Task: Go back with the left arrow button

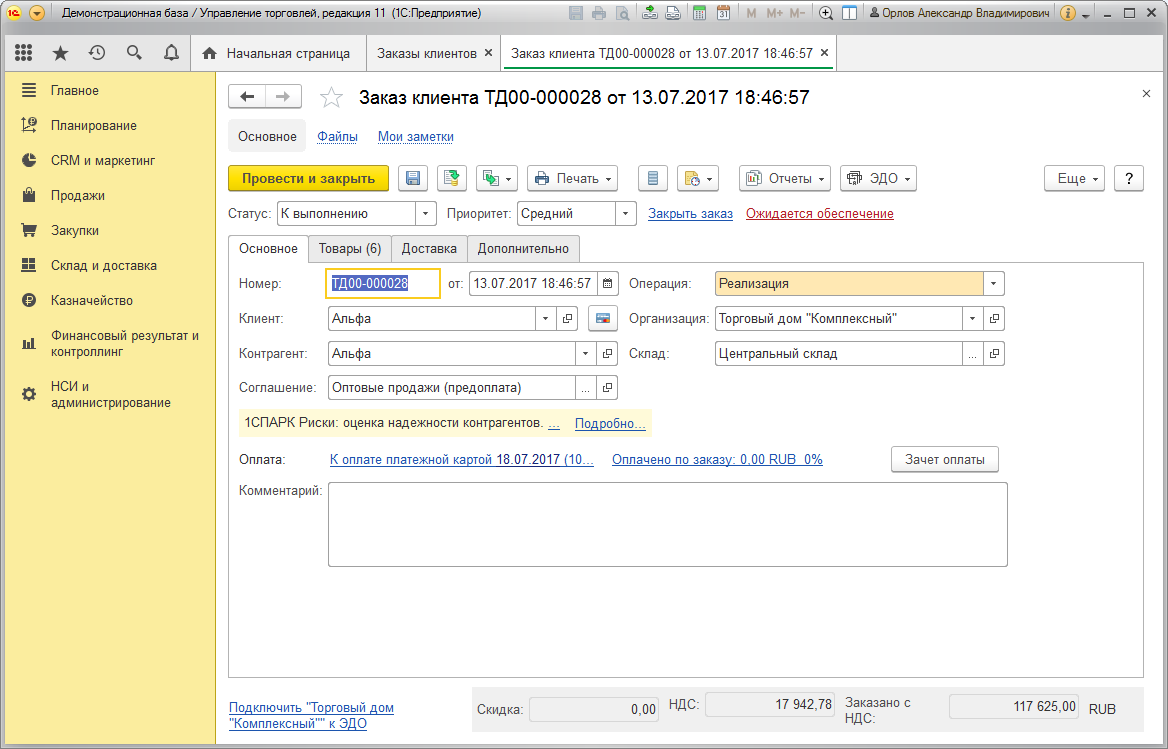Action: point(247,97)
